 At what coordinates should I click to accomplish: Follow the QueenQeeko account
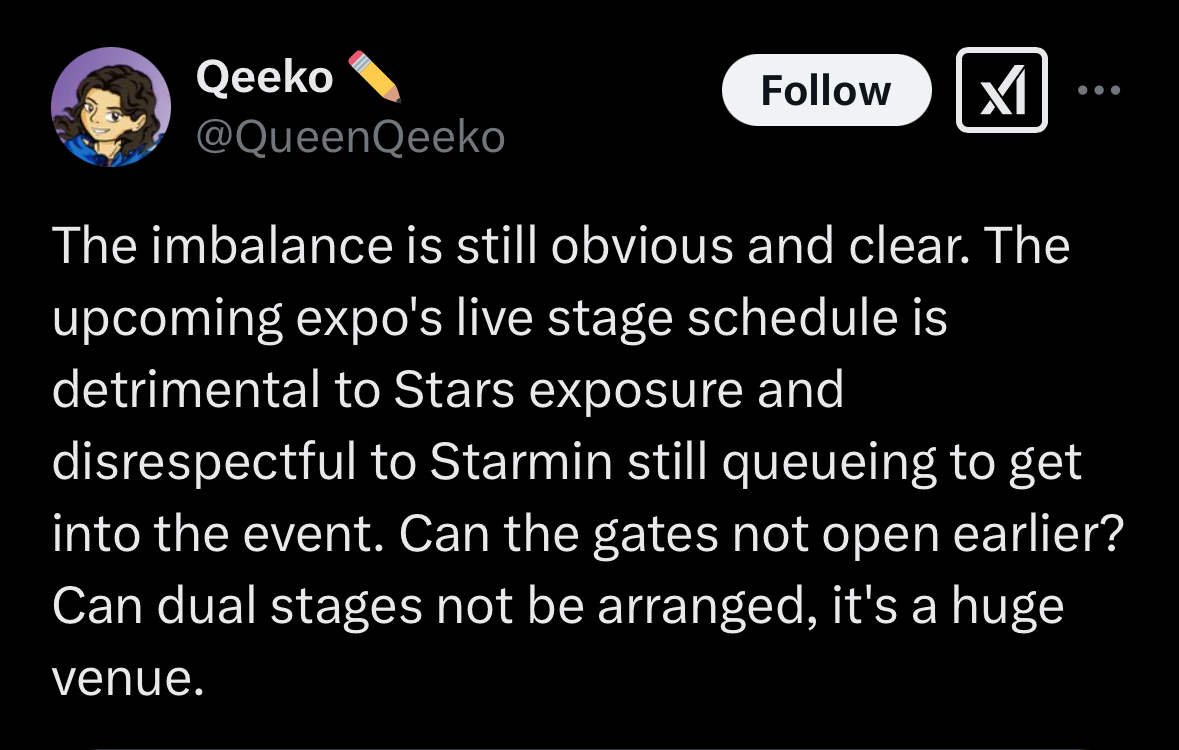point(825,90)
